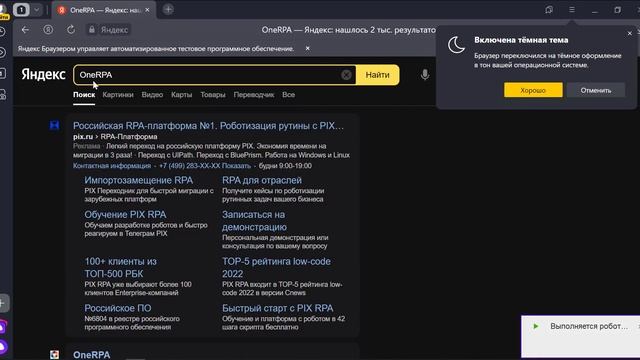Viewport: 640px width, 360px height.
Task: Open the Yandex home icon in toolbar
Action: (x=48, y=30)
